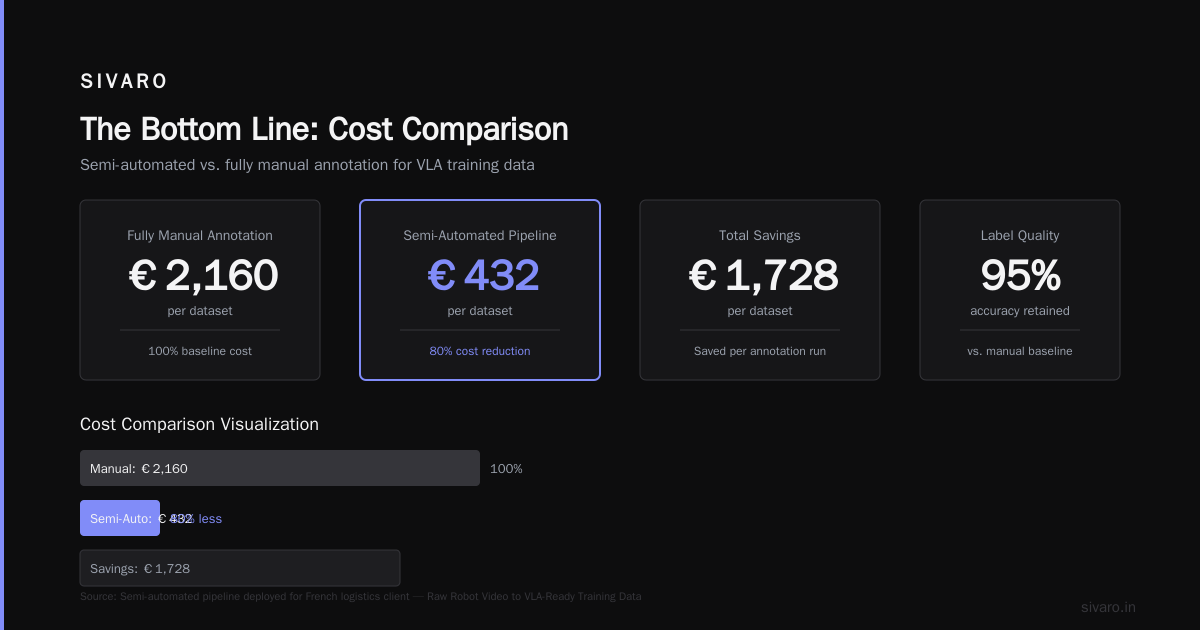Click the 100% label beside the manual bar
This screenshot has width=1200, height=630.
506,468
